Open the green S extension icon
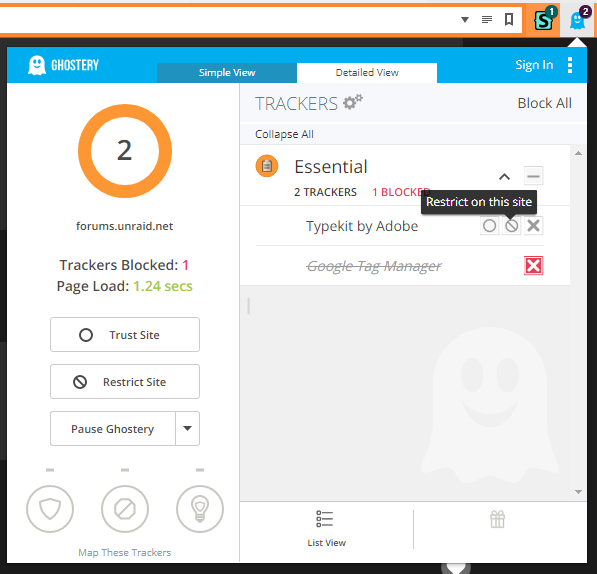Viewport: 597px width, 574px height. (x=543, y=20)
